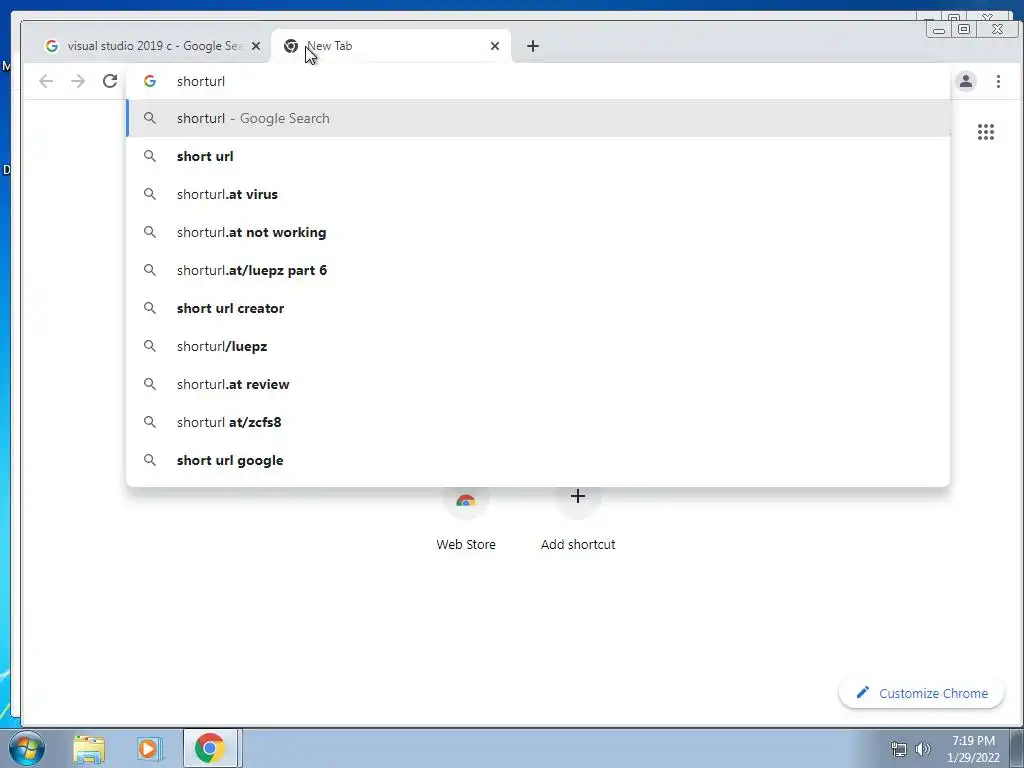Click search icon beside 'short url creator'
Screen dimensions: 1024x768
pos(150,308)
